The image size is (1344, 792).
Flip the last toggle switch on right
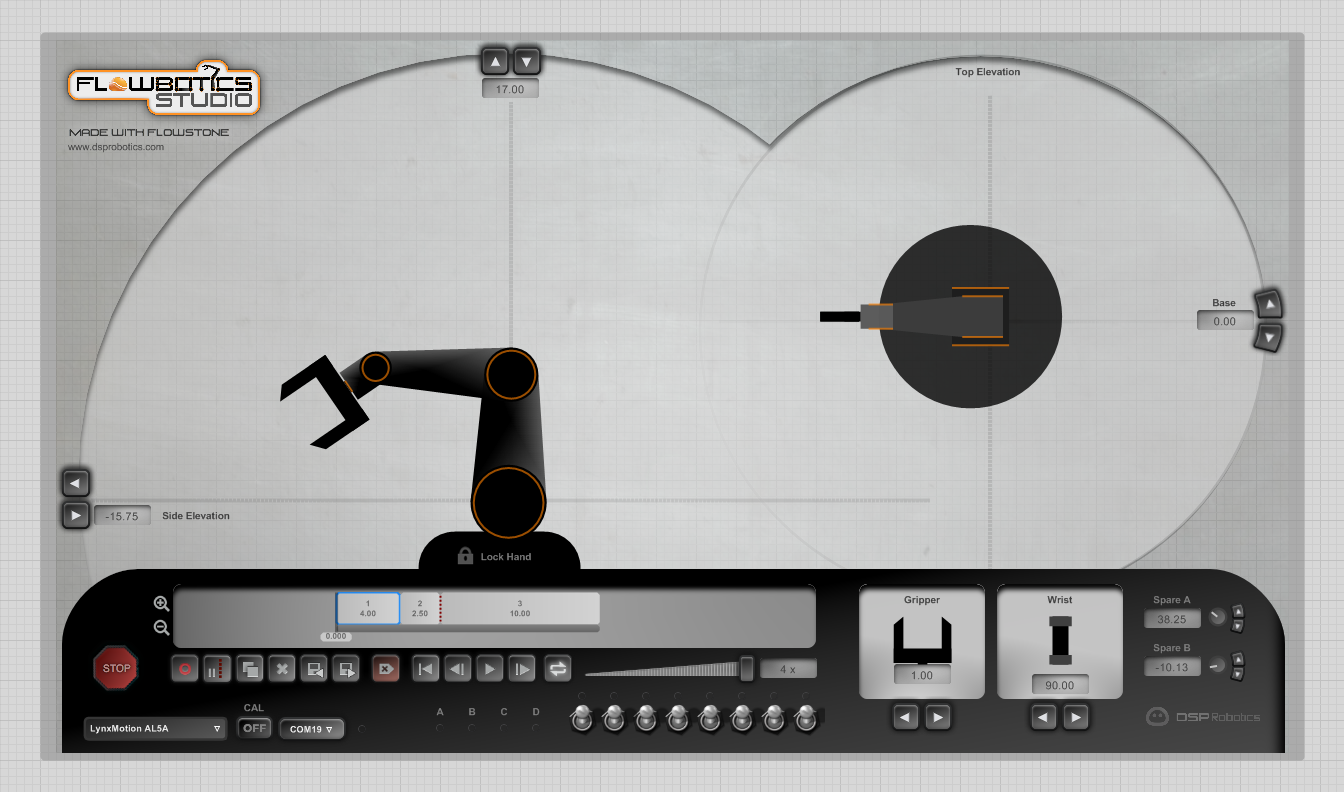click(x=806, y=718)
